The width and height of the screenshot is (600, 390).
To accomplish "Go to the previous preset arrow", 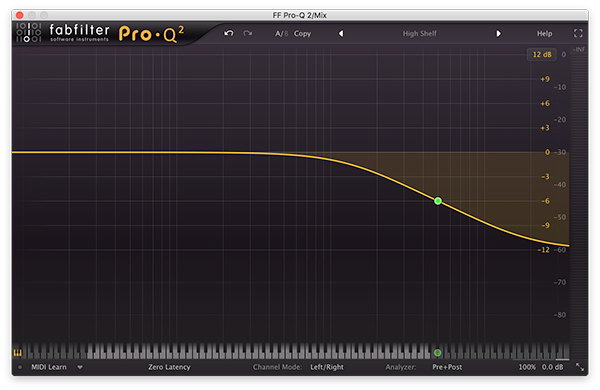I will pyautogui.click(x=341, y=34).
